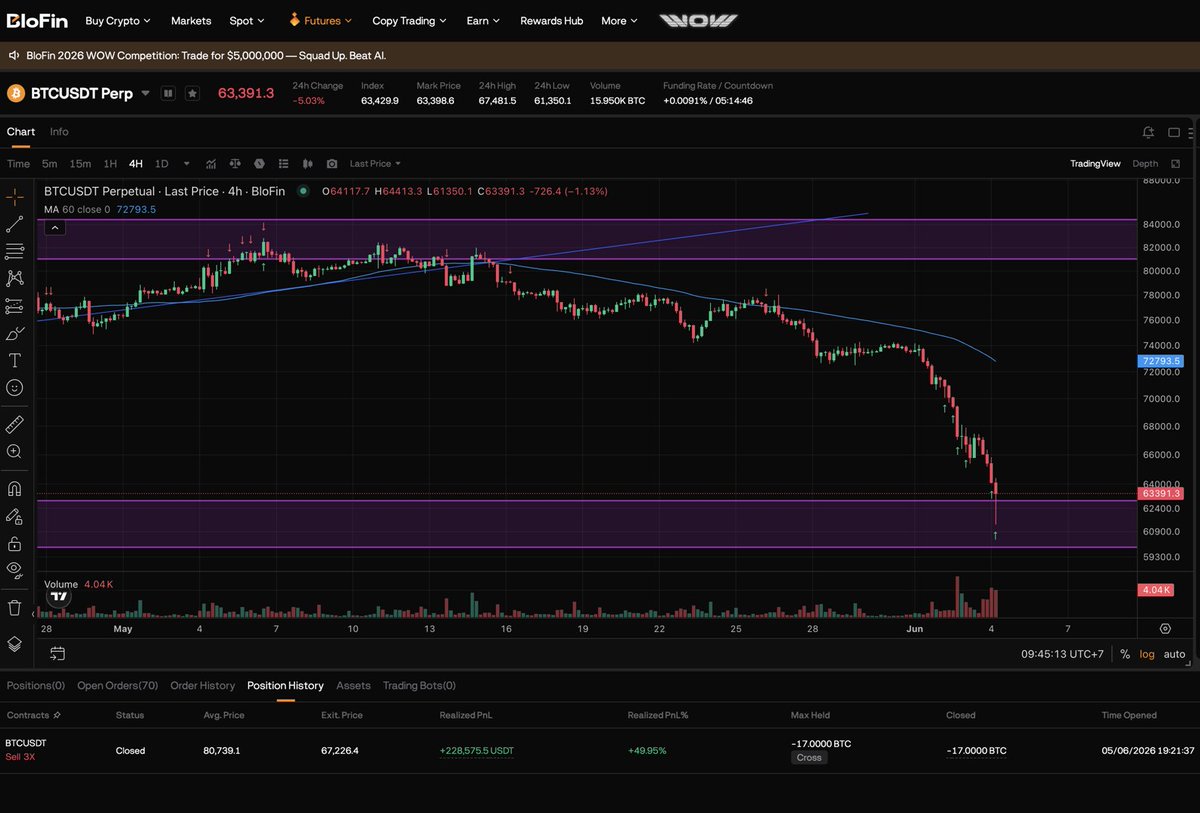The height and width of the screenshot is (813, 1200).
Task: Change candlestick chart style icon
Action: point(308,164)
